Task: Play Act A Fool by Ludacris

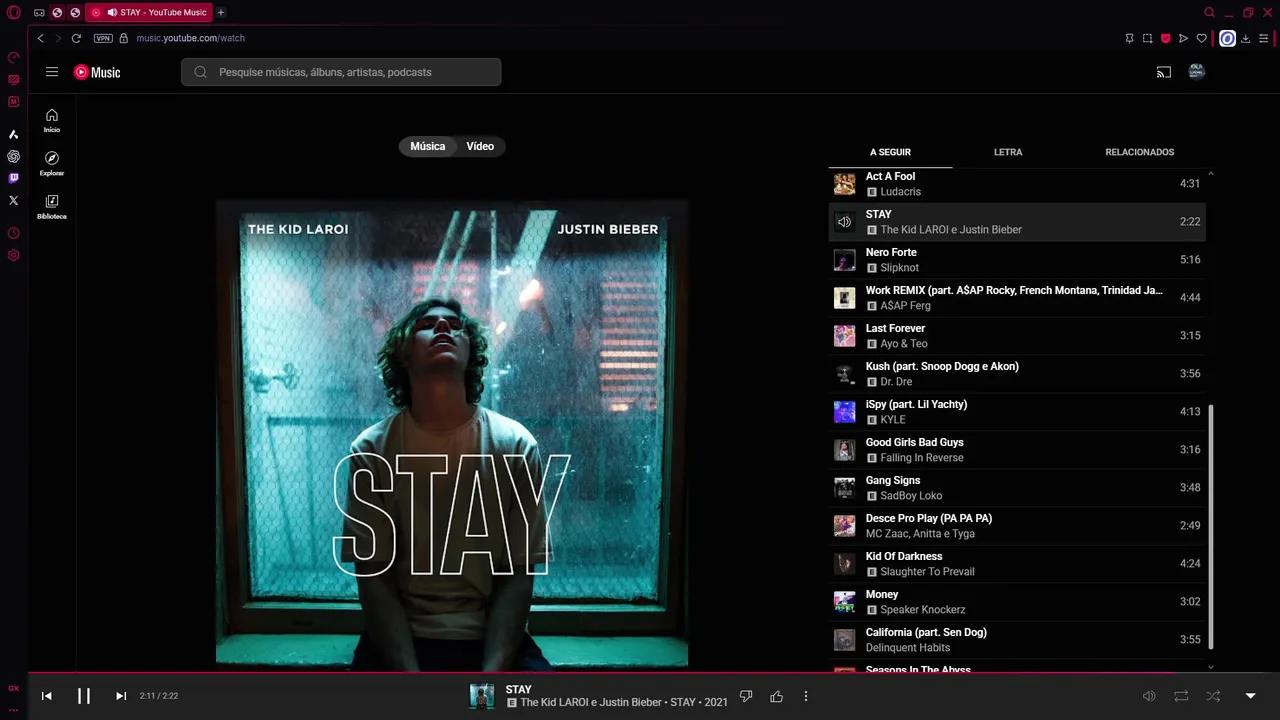Action: 1017,184
